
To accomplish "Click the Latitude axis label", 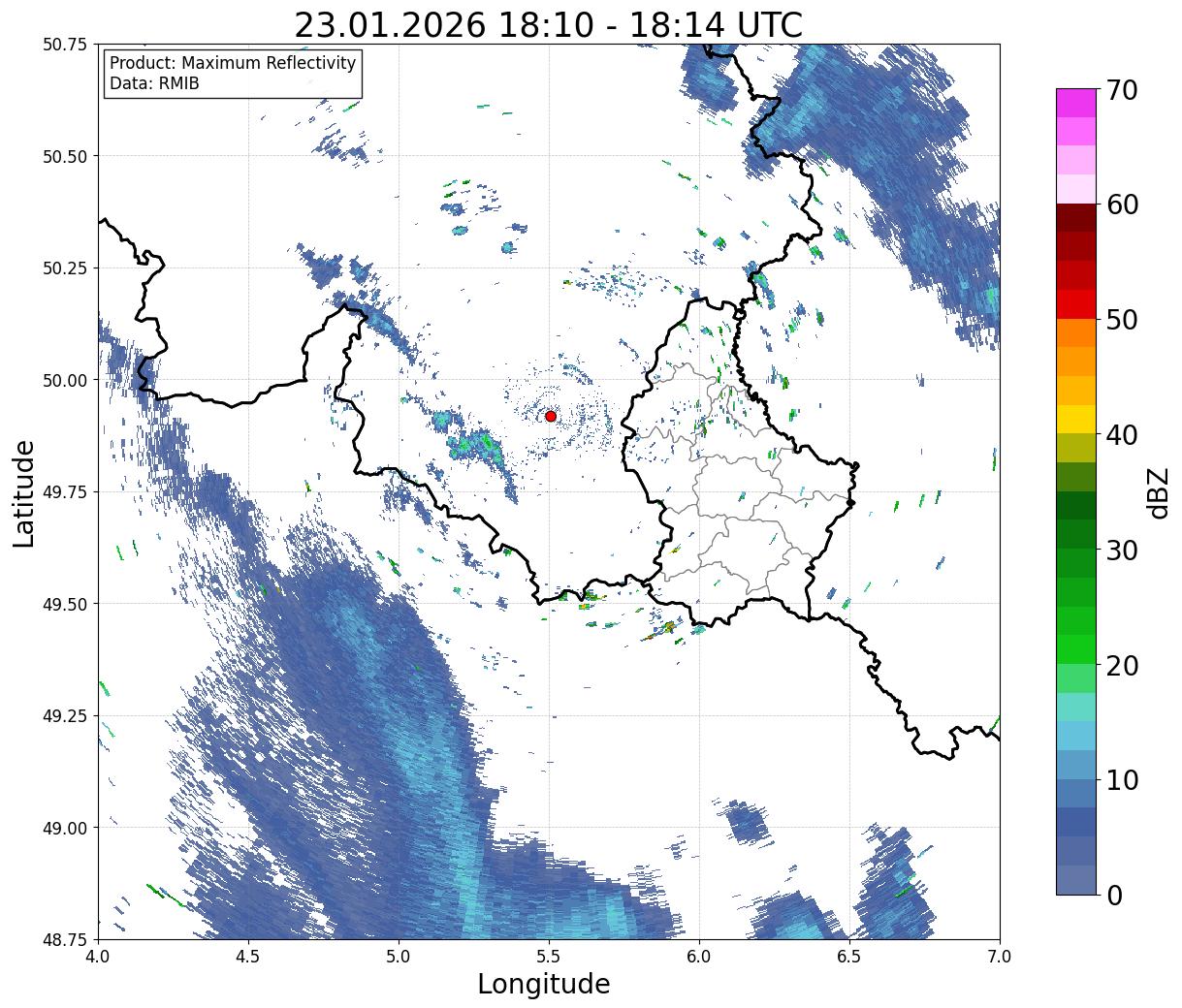I will pos(24,492).
